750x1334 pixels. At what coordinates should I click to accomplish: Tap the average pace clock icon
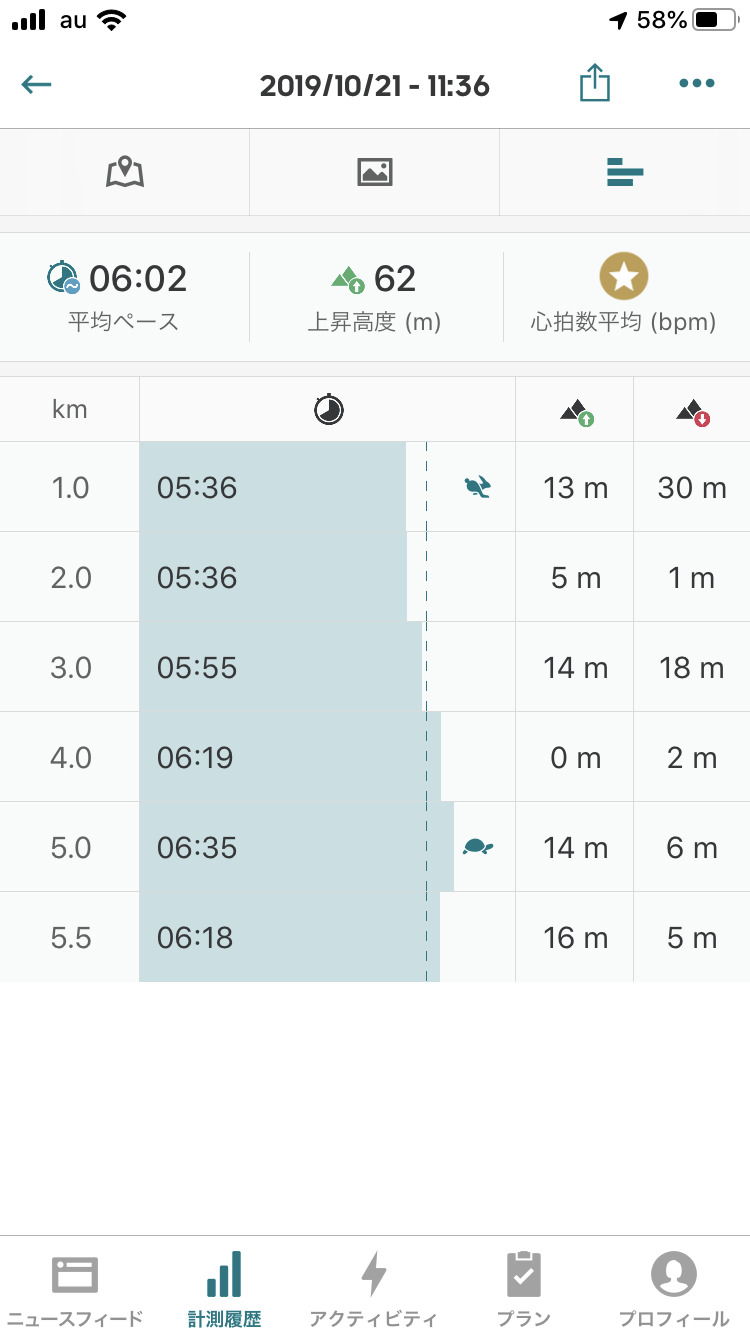[x=63, y=277]
